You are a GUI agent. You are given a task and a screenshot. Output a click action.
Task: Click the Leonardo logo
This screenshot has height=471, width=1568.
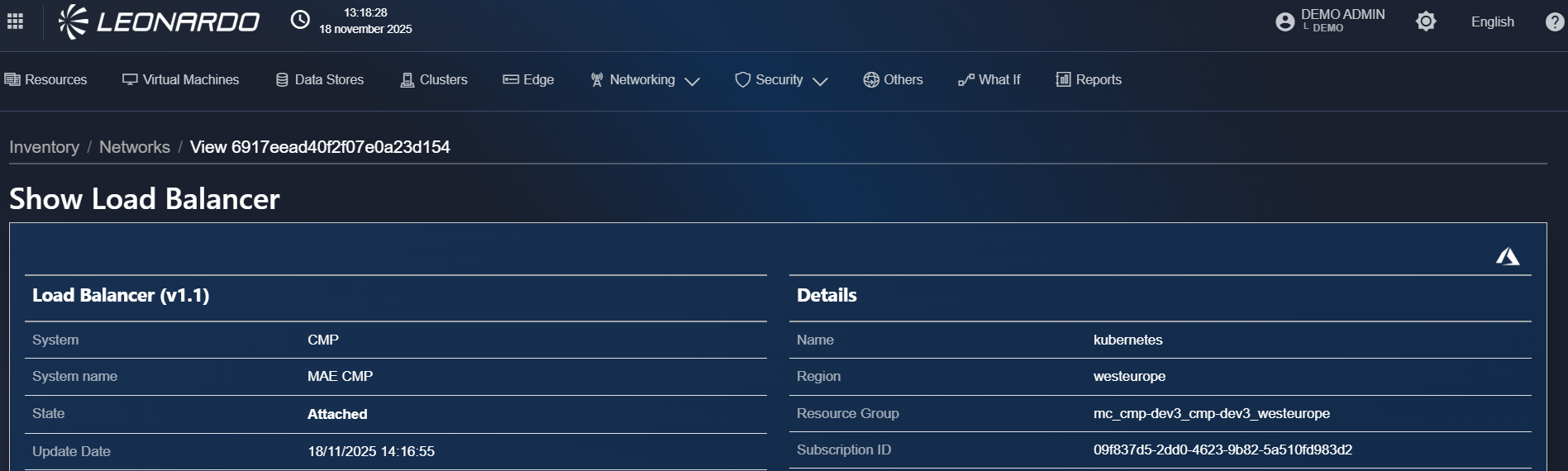(159, 21)
